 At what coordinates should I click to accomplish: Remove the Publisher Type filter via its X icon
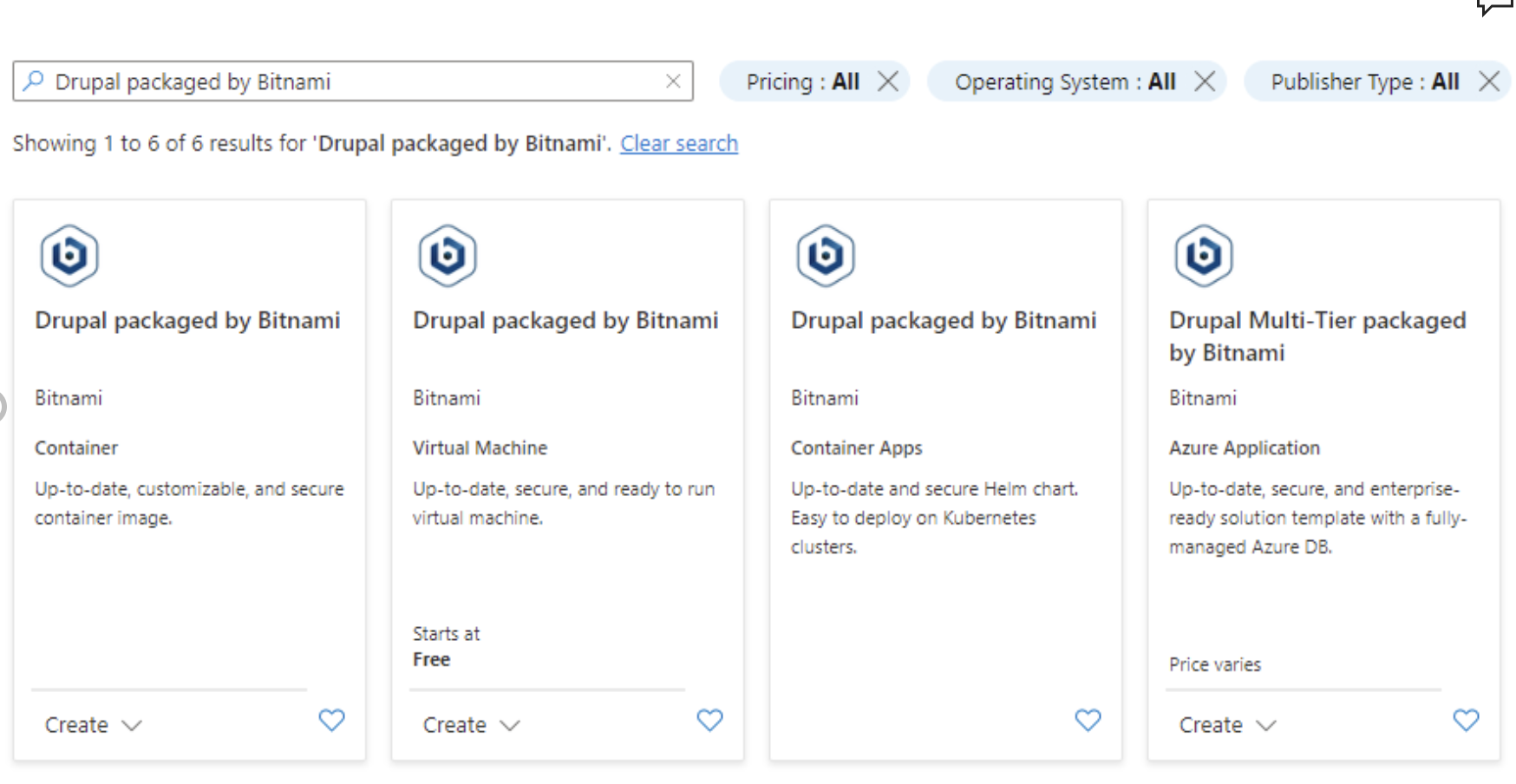coord(1490,81)
